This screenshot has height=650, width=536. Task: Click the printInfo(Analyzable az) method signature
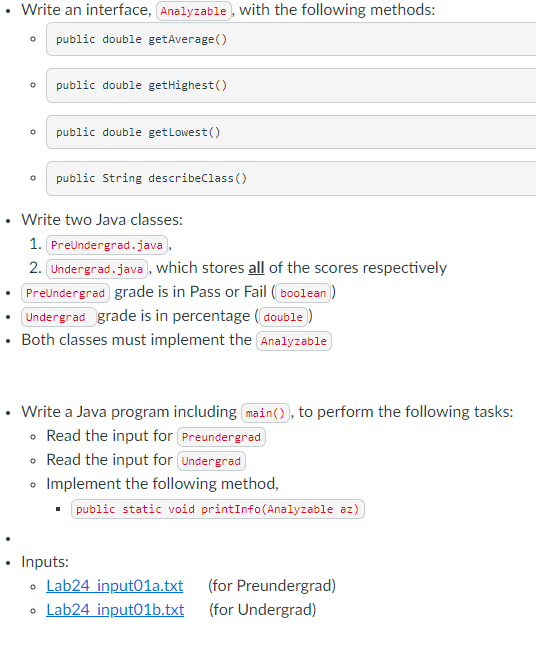click(218, 509)
